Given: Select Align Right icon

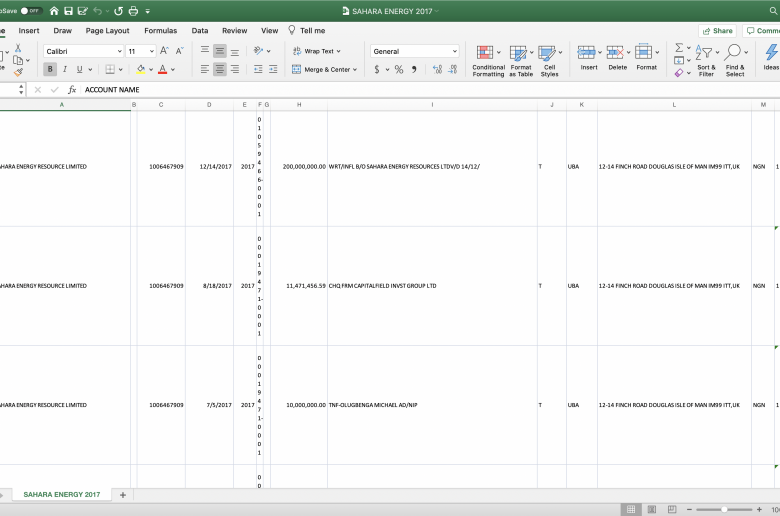Looking at the screenshot, I should click(235, 69).
